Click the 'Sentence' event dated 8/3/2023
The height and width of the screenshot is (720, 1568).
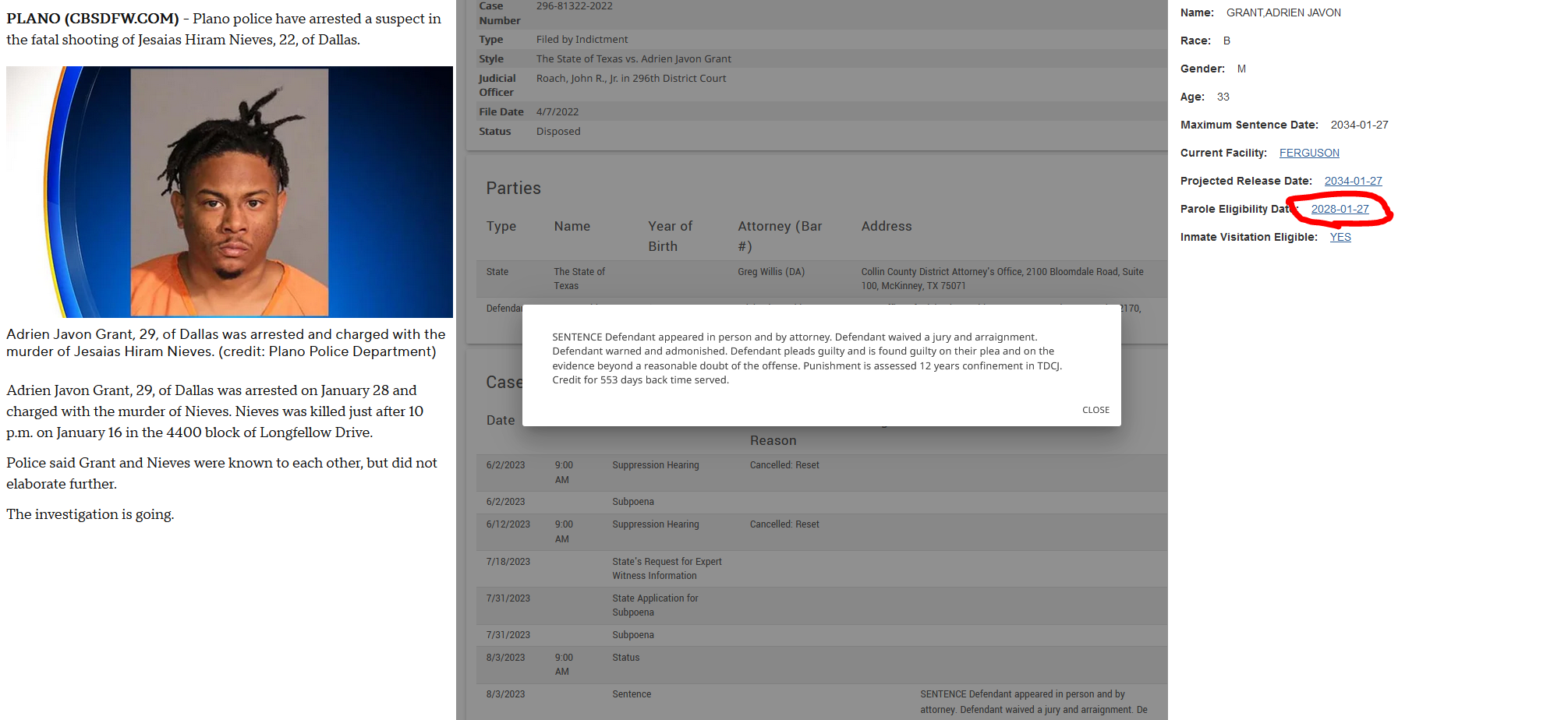tap(632, 694)
